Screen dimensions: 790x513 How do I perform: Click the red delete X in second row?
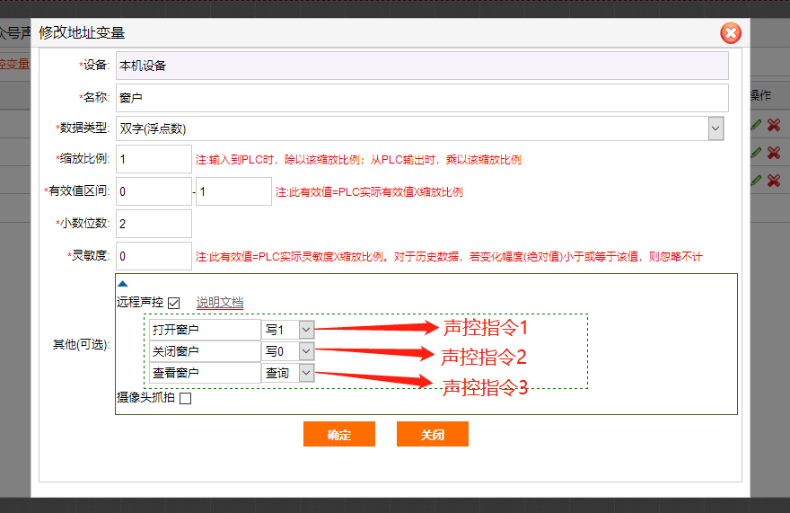(x=773, y=153)
